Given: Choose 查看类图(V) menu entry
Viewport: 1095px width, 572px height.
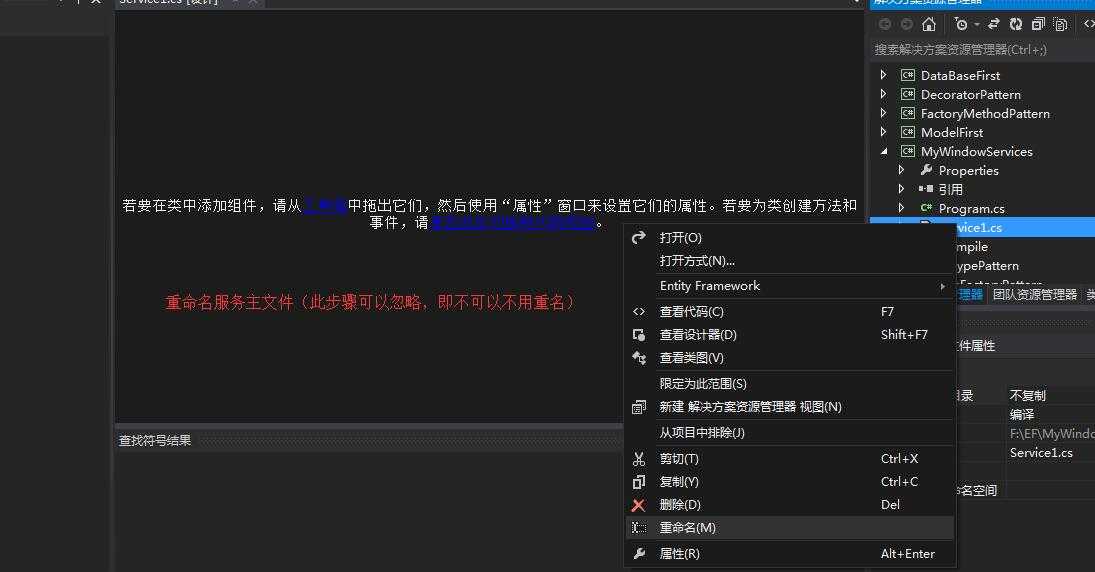Looking at the screenshot, I should [x=789, y=358].
